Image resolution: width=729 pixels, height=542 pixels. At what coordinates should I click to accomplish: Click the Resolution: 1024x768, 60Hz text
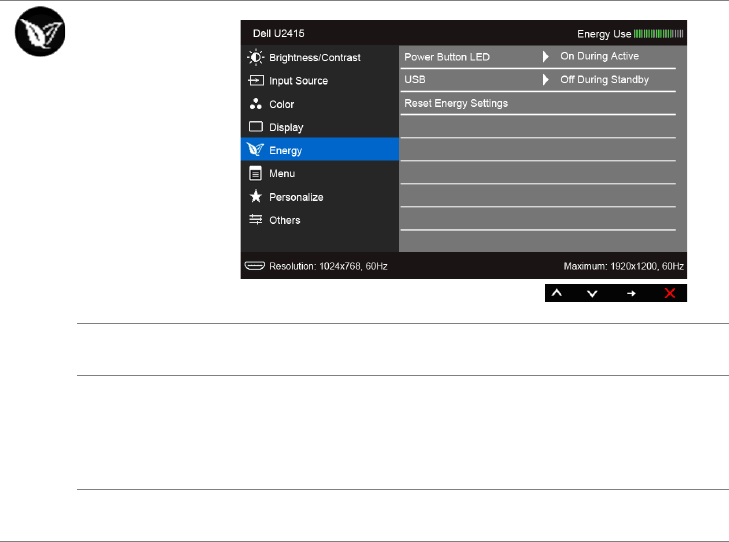pyautogui.click(x=328, y=266)
